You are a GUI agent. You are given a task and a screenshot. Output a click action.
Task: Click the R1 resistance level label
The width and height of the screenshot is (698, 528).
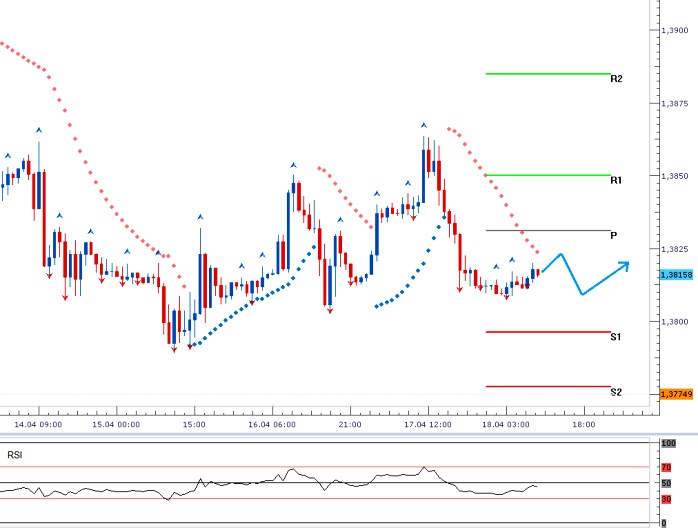coord(616,180)
